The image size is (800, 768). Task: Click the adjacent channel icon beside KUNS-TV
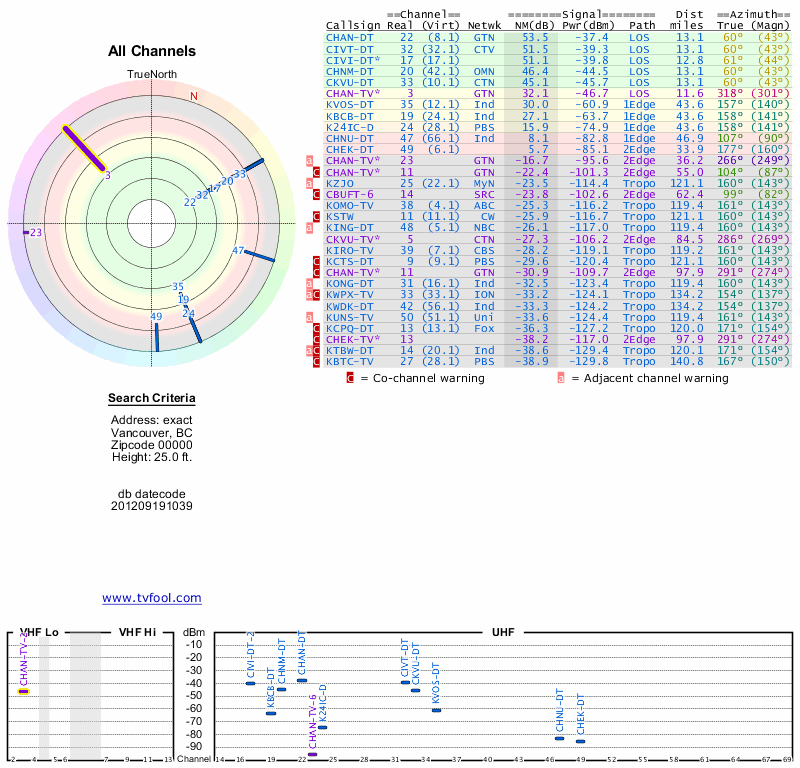pyautogui.click(x=310, y=316)
